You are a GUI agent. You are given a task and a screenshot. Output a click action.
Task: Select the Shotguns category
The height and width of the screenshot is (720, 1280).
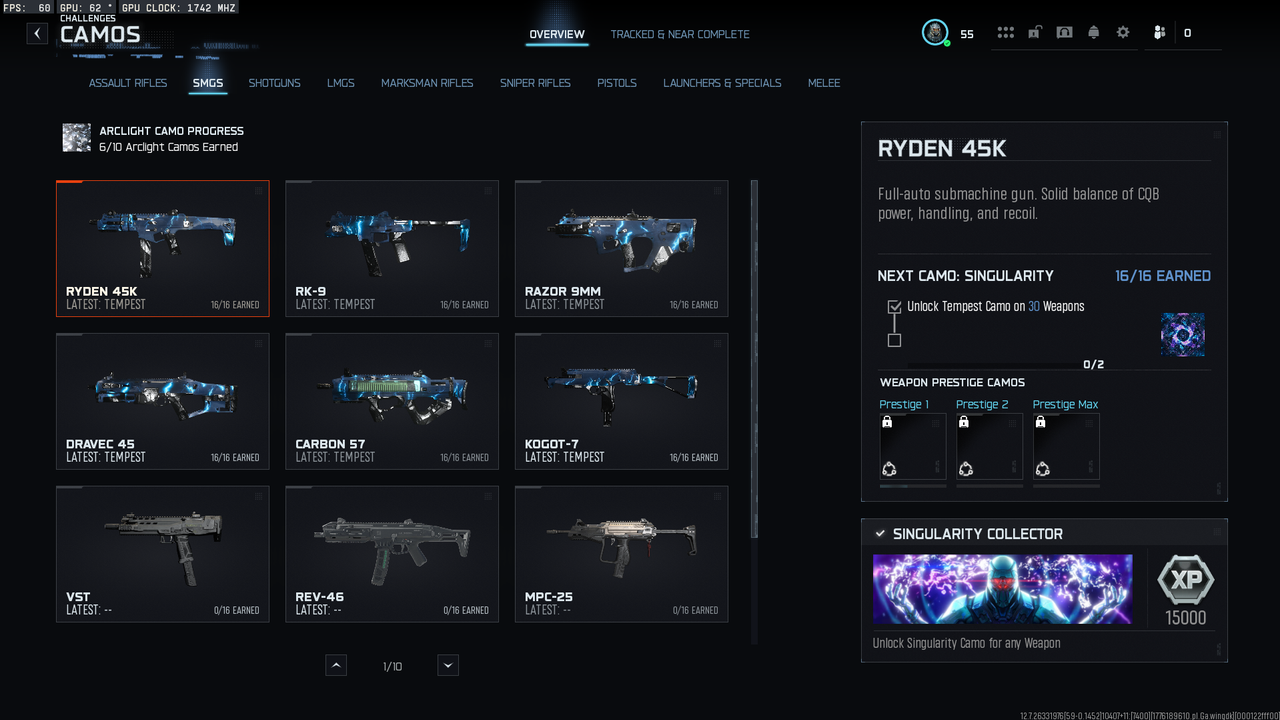[x=275, y=83]
